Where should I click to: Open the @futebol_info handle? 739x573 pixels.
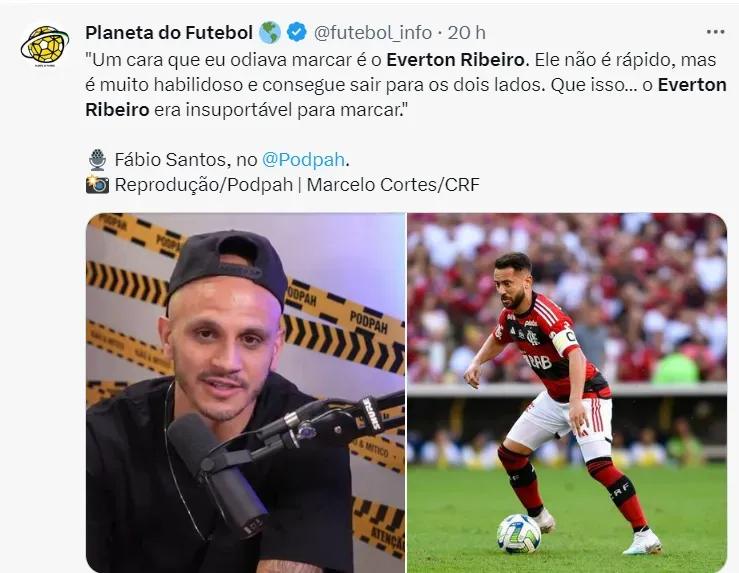(373, 33)
